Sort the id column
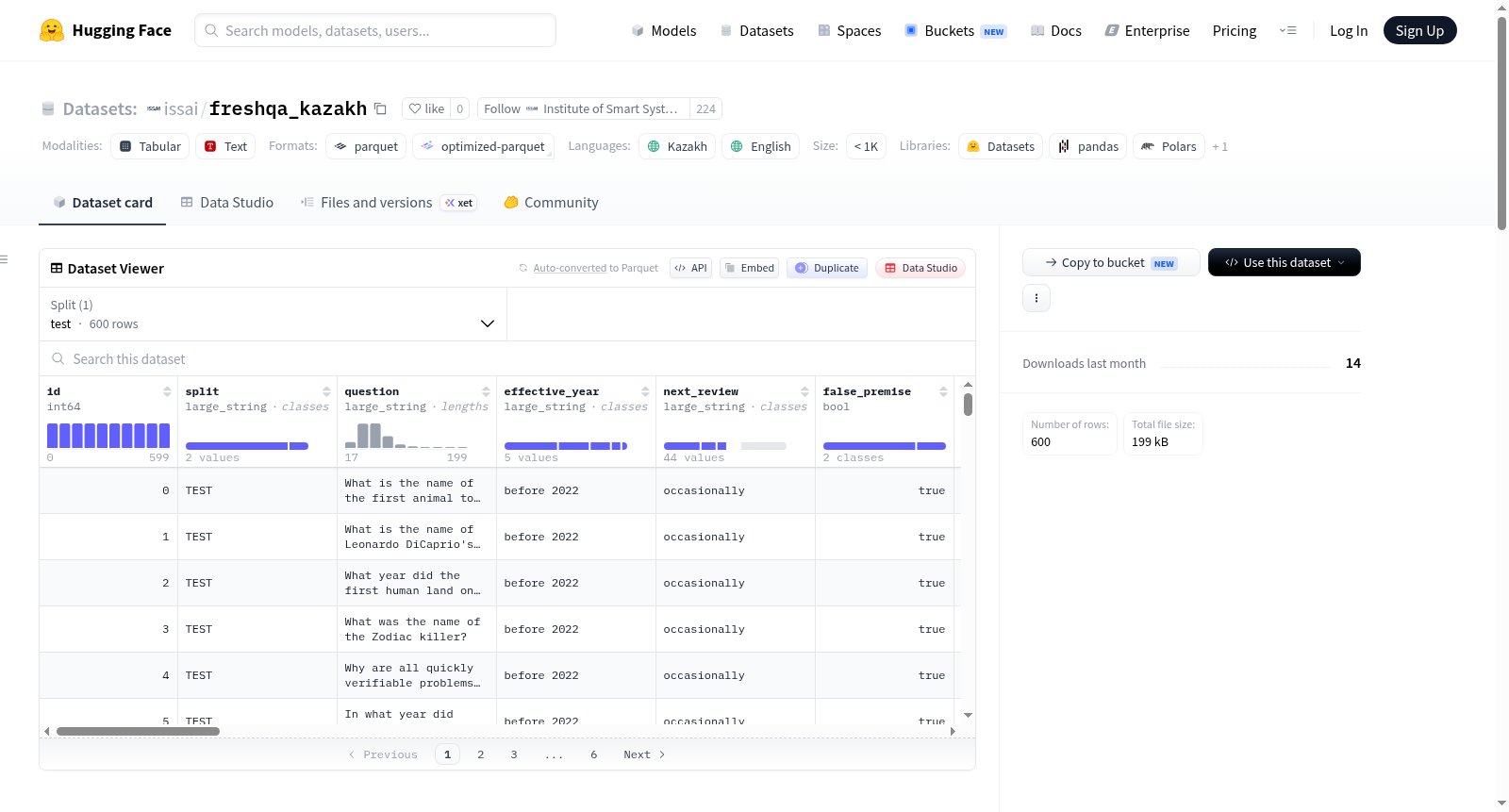 (x=167, y=391)
